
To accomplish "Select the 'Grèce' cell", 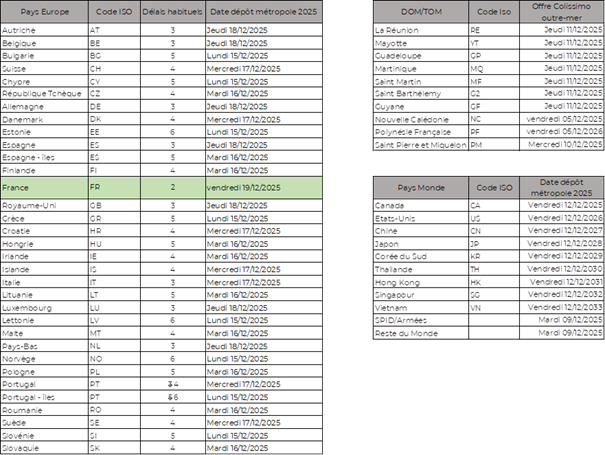I will tap(44, 218).
